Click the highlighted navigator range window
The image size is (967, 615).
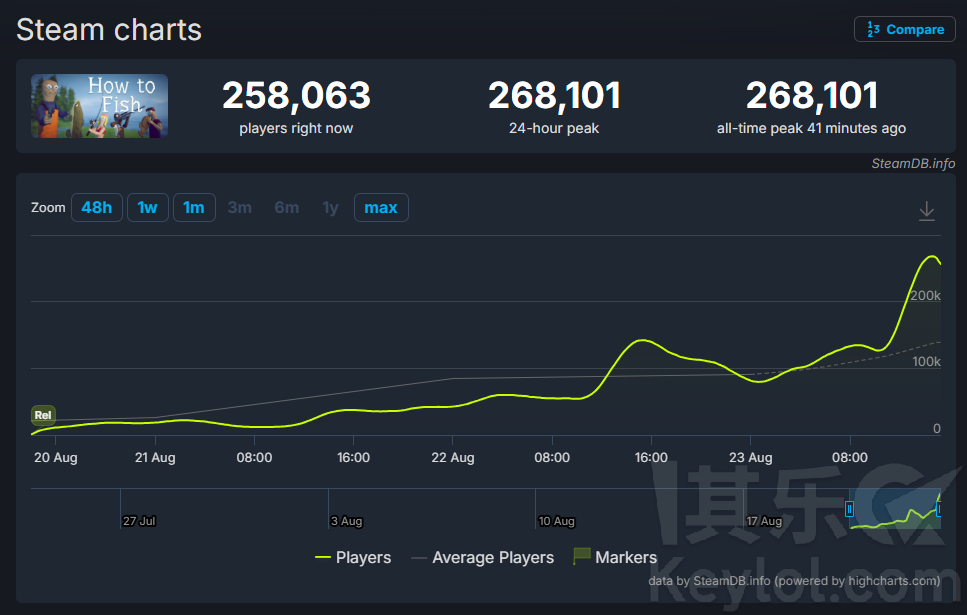click(x=894, y=509)
